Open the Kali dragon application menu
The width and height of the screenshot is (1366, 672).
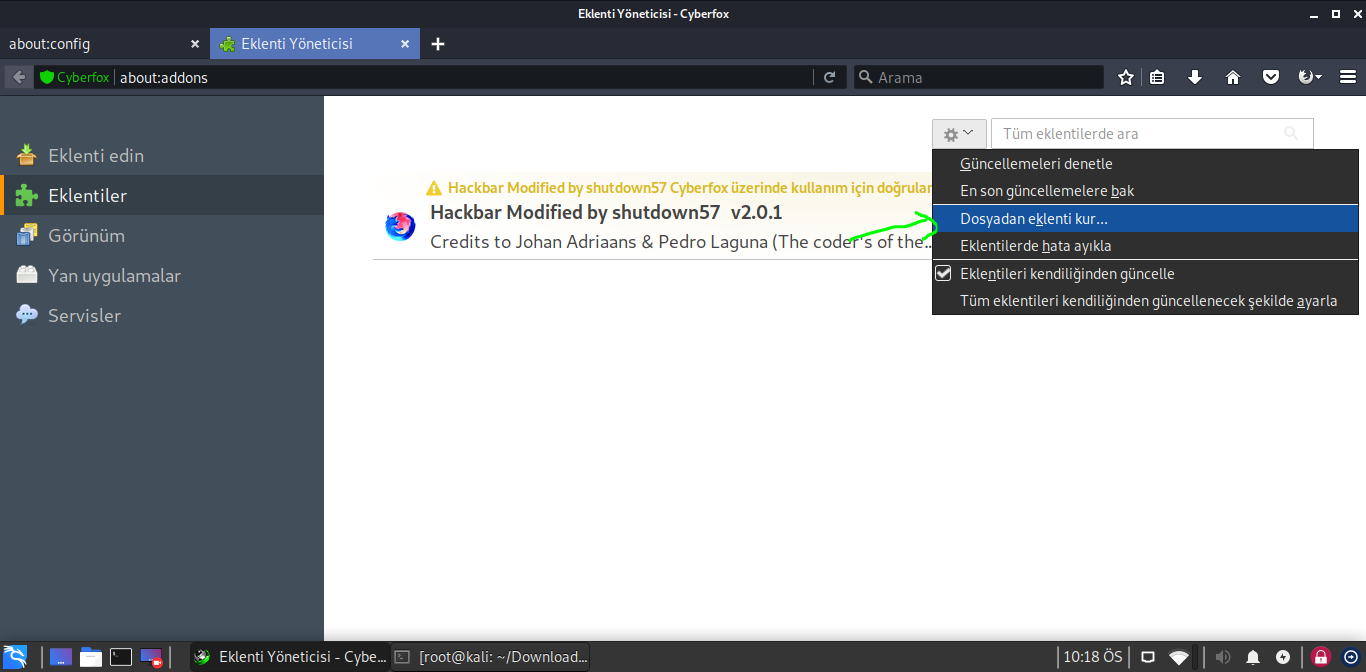(16, 657)
